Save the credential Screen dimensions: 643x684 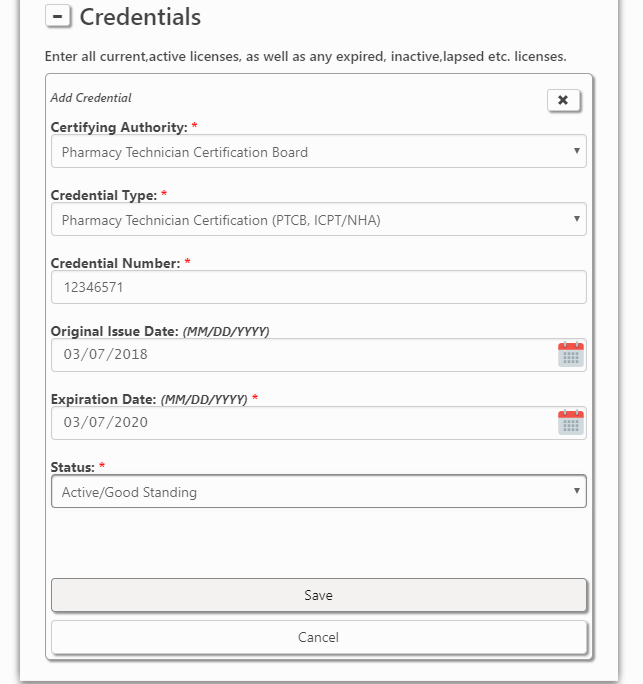tap(318, 595)
